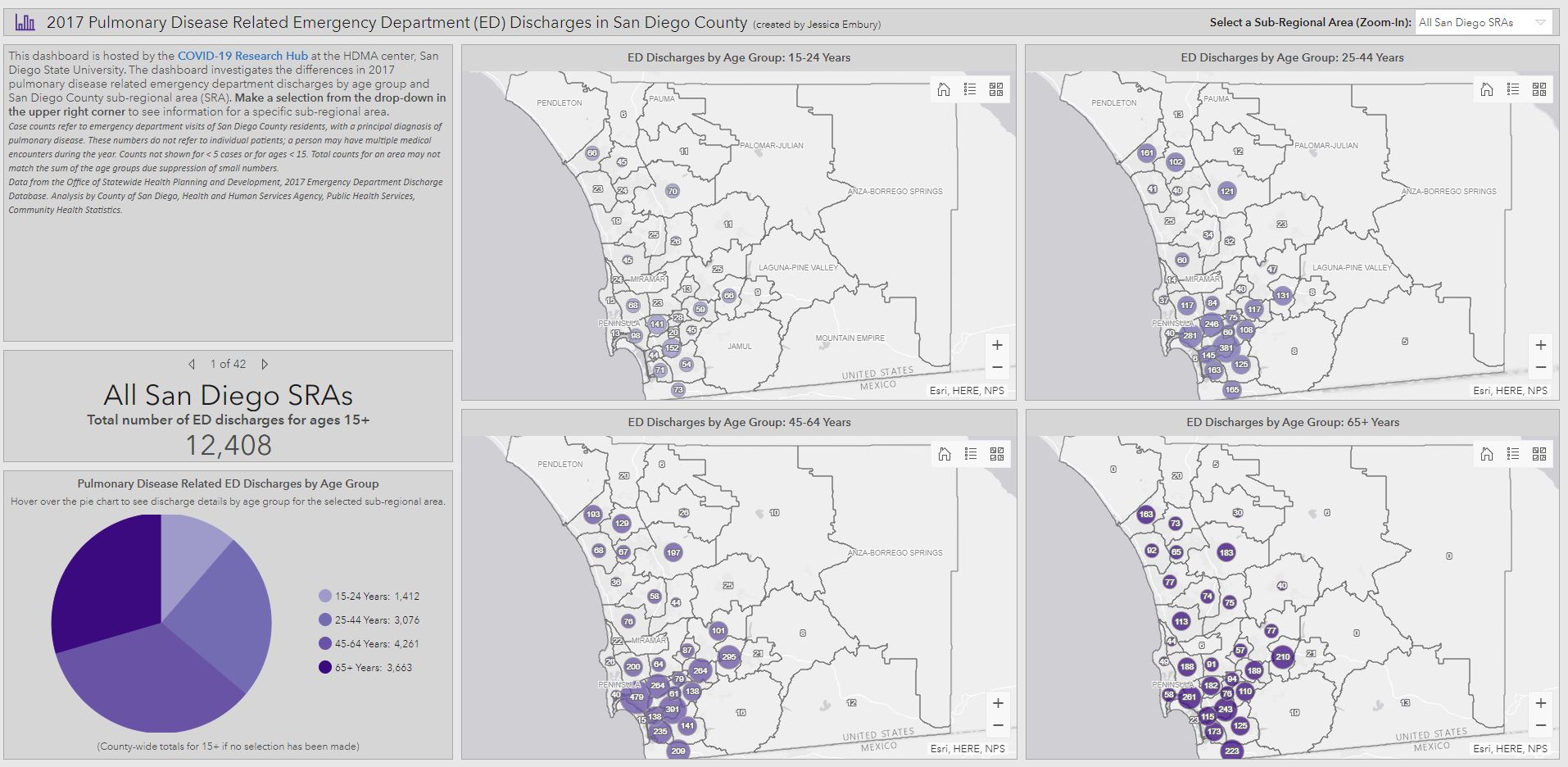This screenshot has height=767, width=1568.
Task: Open legend list on 15-24 Years map
Action: click(970, 89)
